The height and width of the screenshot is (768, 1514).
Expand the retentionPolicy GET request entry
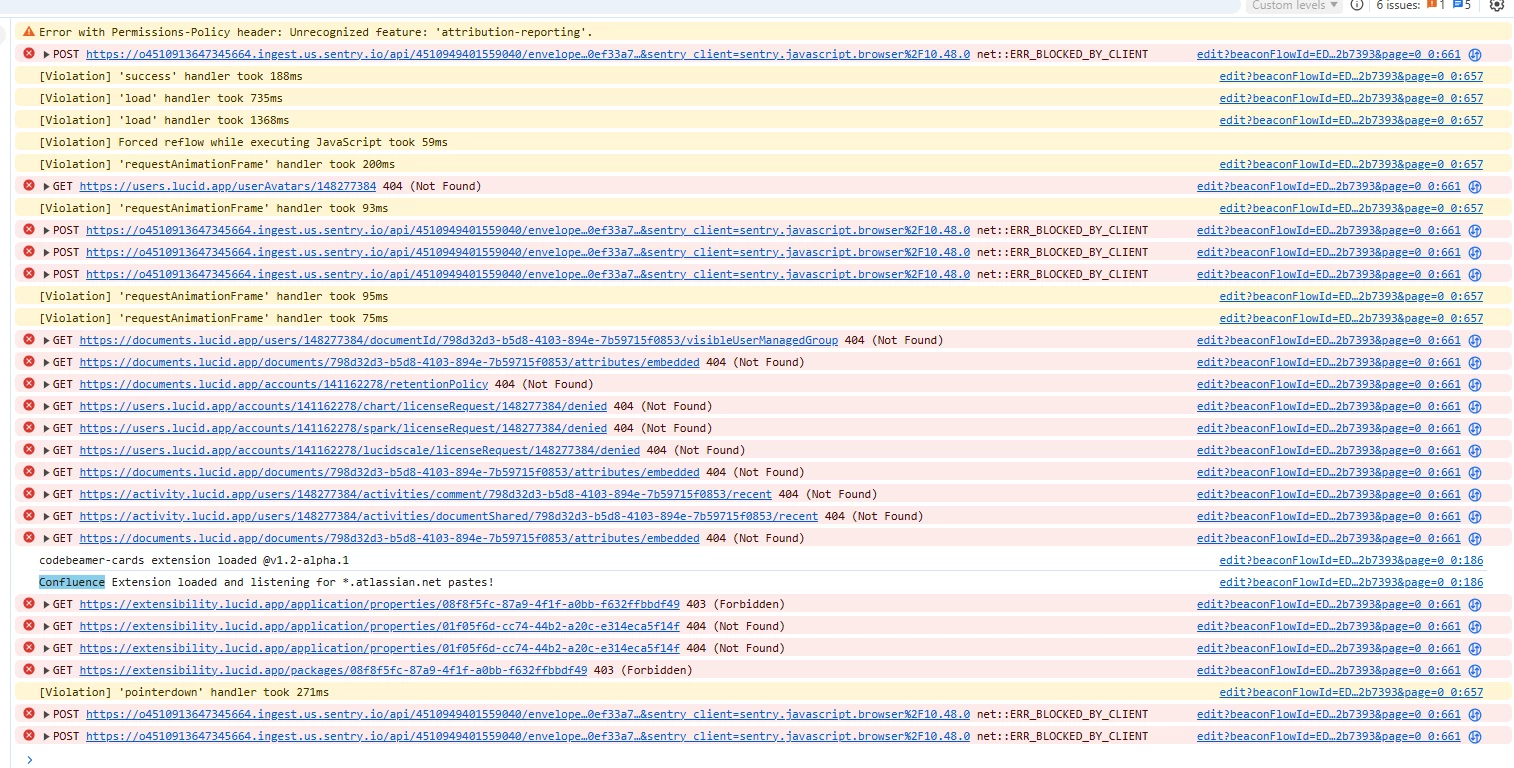47,384
